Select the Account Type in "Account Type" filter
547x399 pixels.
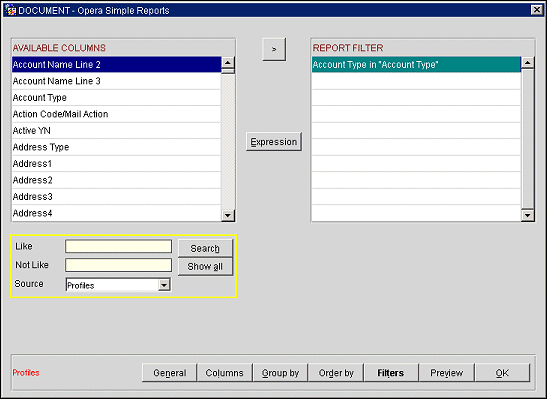tap(416, 65)
